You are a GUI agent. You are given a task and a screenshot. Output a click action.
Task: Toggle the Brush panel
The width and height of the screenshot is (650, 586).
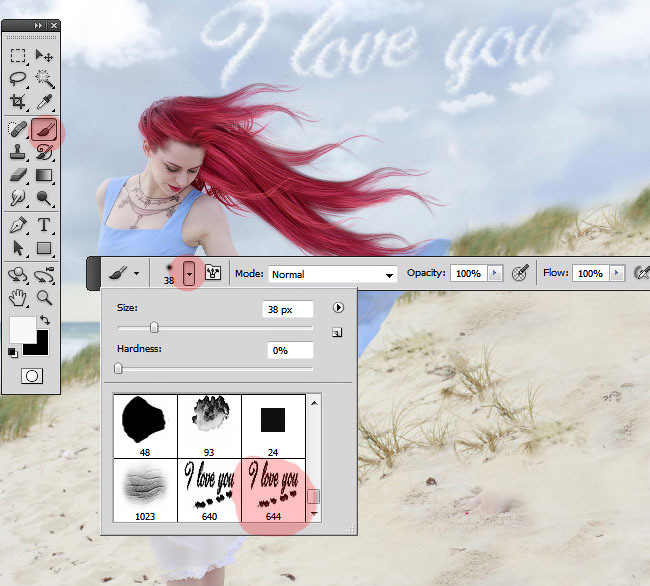tap(213, 273)
